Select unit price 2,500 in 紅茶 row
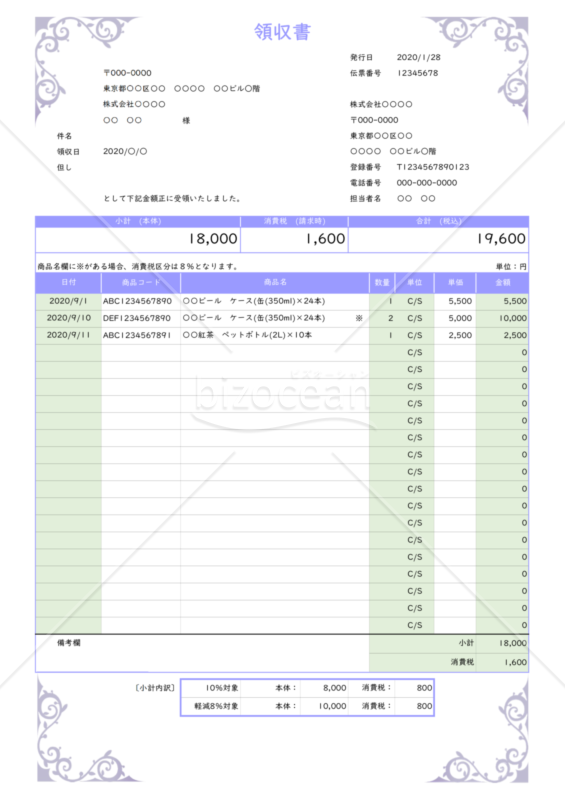The image size is (565, 800). click(460, 335)
